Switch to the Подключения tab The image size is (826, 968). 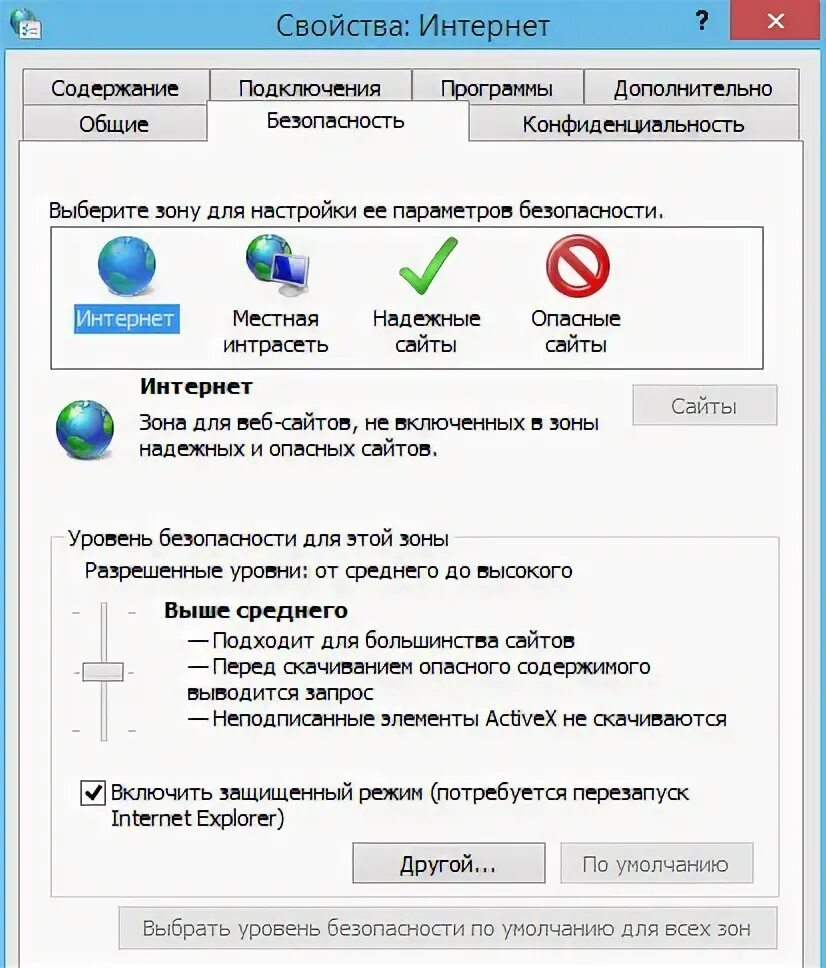point(310,88)
